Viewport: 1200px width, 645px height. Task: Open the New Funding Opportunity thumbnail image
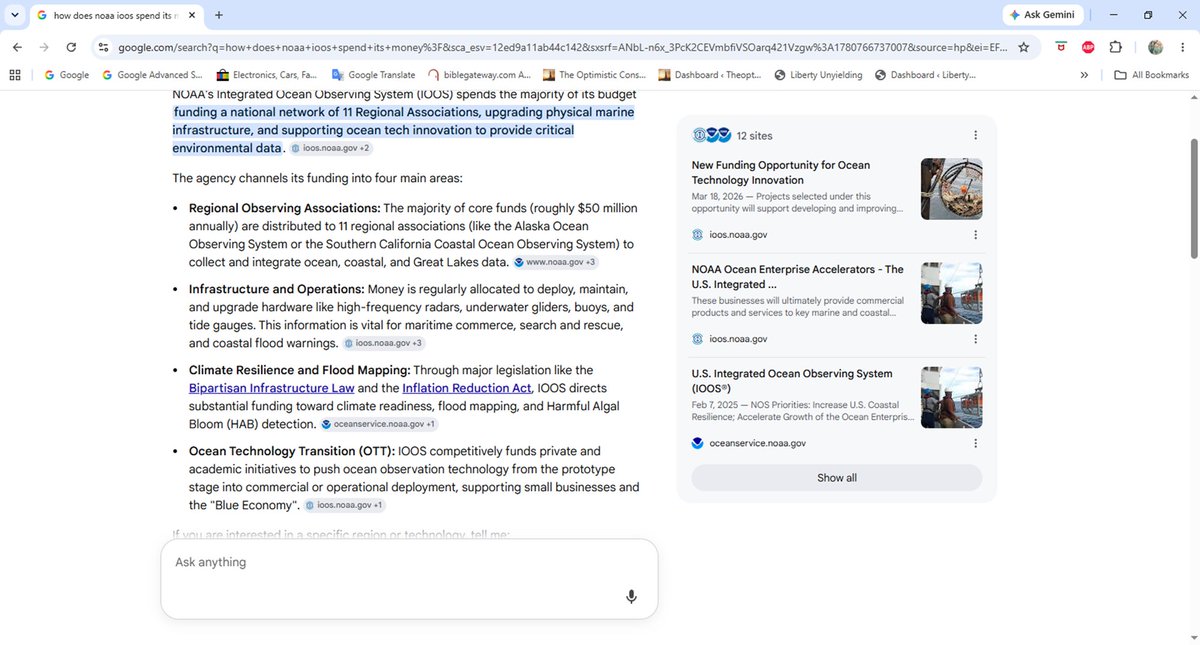pos(951,189)
